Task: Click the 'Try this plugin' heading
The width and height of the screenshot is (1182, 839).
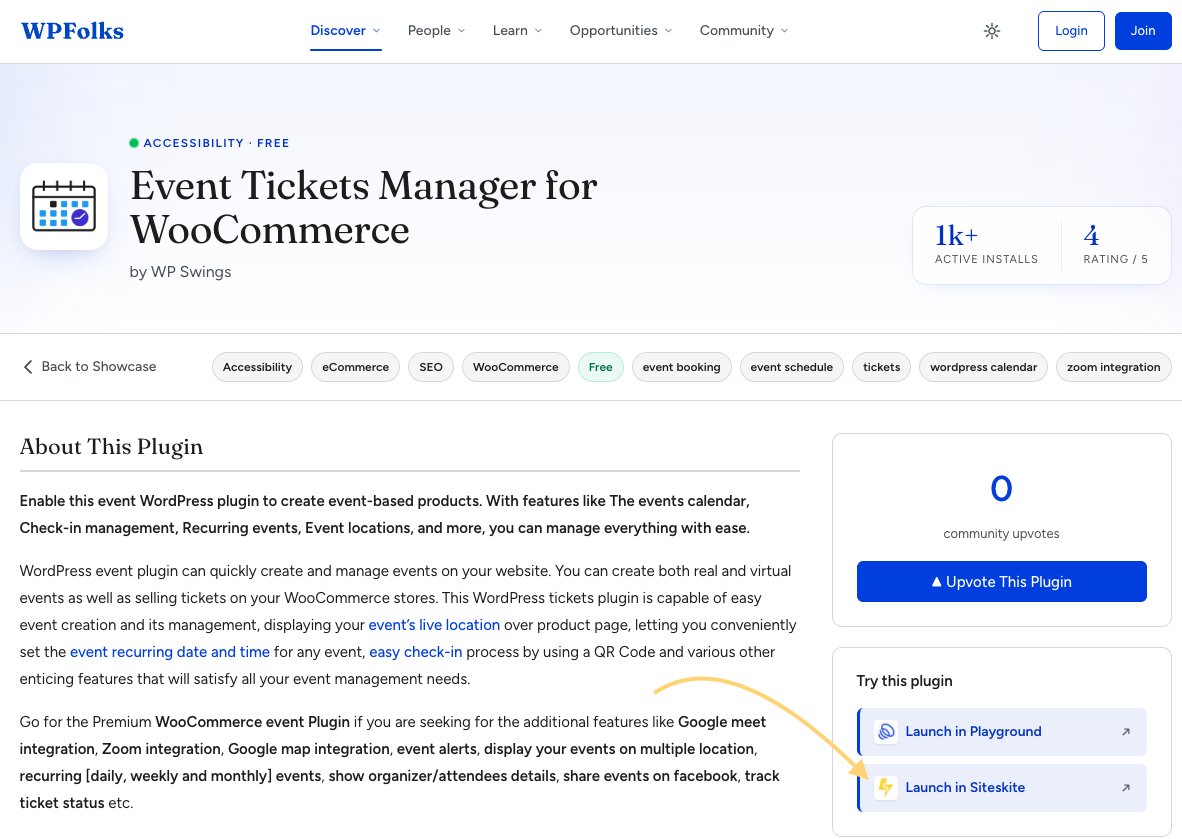Action: pos(905,681)
